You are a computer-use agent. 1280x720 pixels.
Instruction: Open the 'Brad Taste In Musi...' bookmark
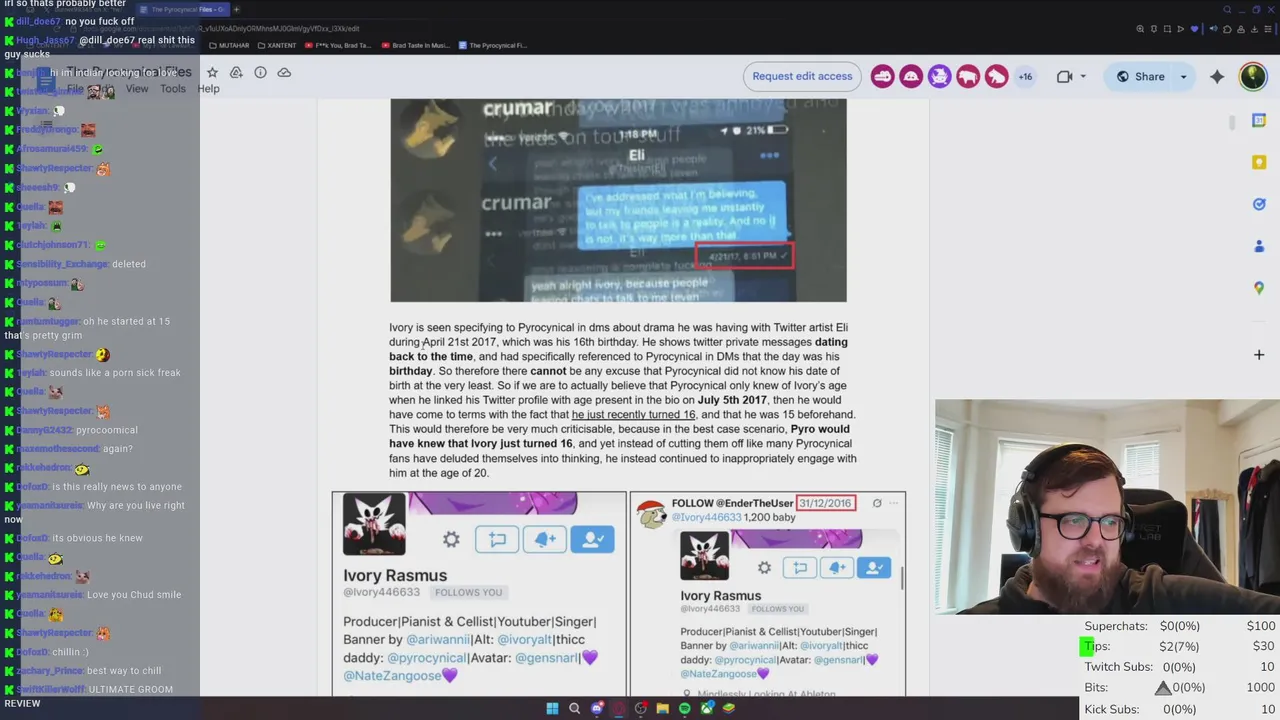click(416, 45)
